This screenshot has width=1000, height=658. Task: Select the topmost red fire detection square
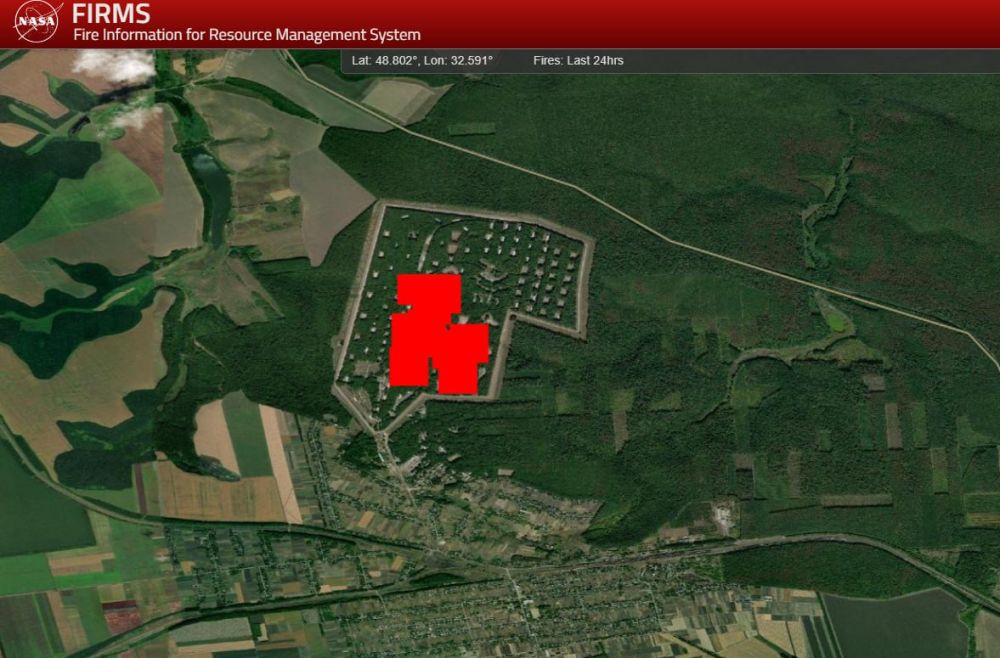(x=429, y=291)
